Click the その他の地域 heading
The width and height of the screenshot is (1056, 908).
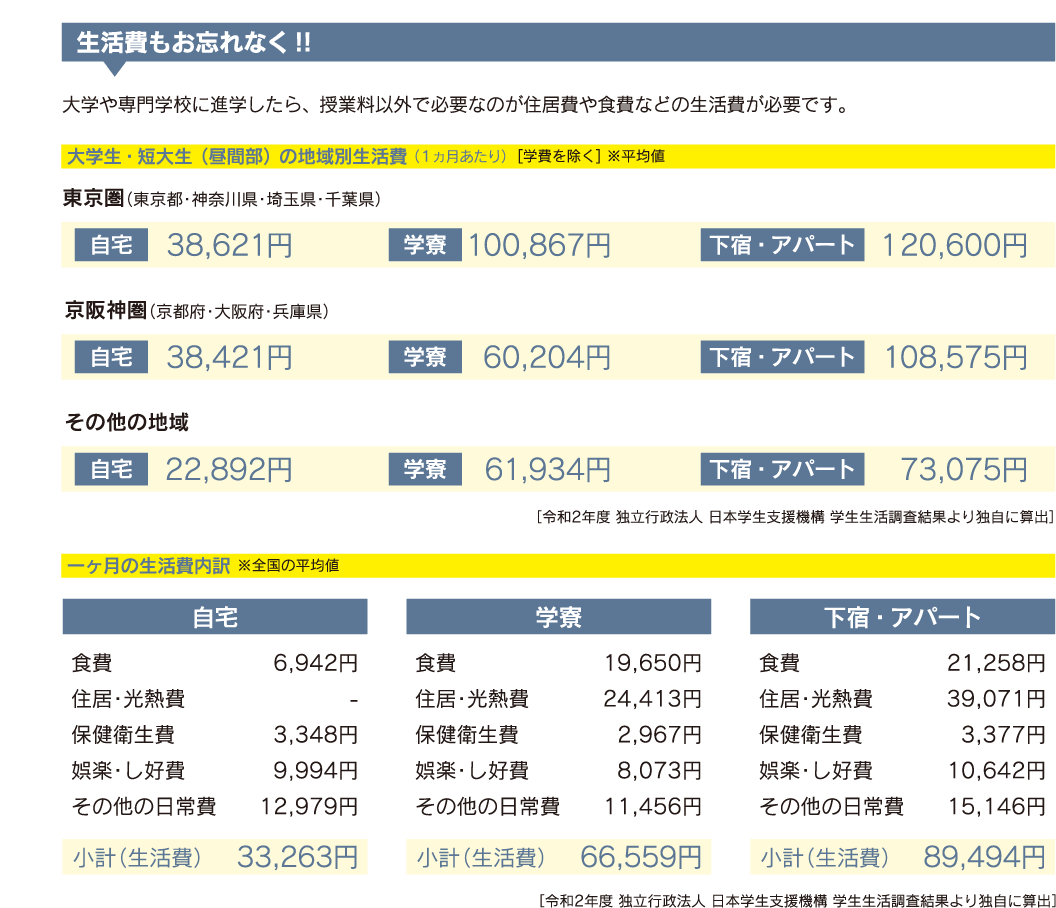(126, 423)
